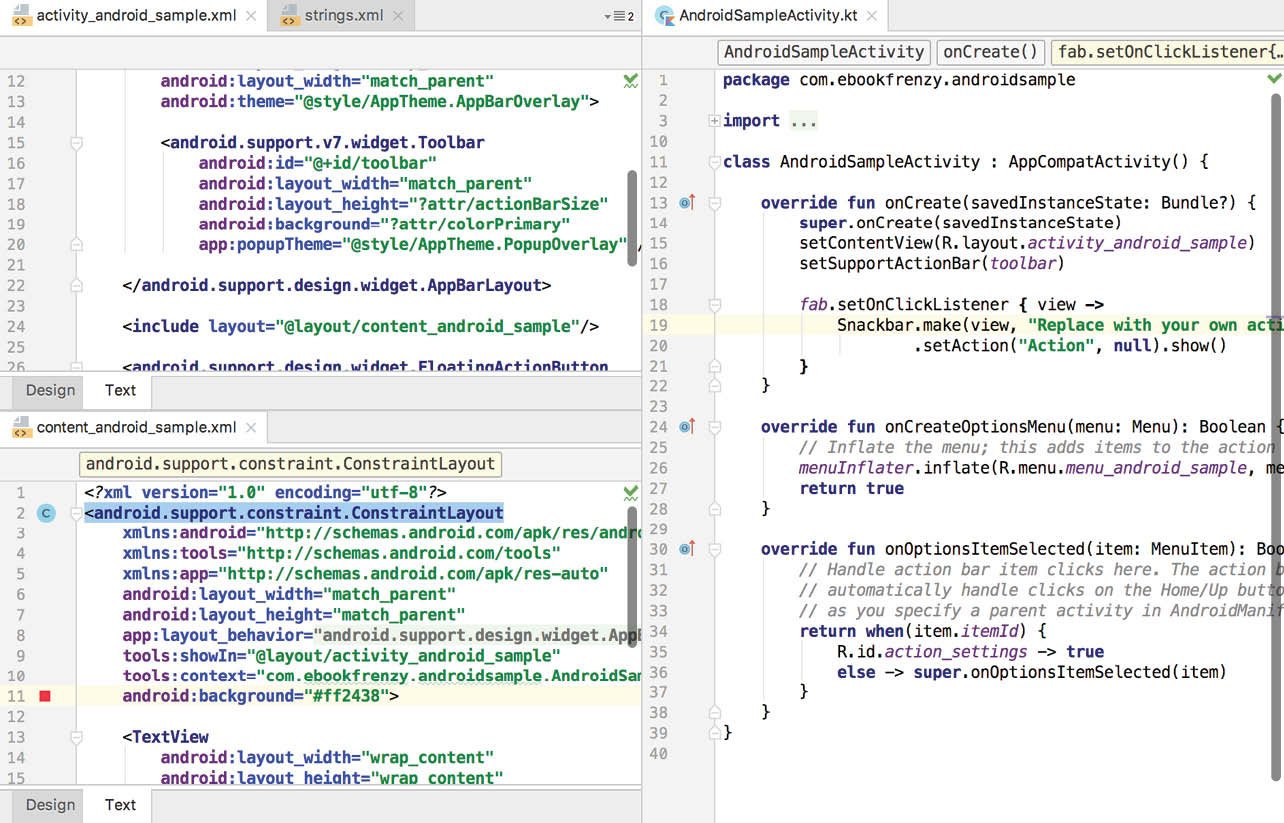Click the tools:showIn attribute on line 9

[342, 656]
